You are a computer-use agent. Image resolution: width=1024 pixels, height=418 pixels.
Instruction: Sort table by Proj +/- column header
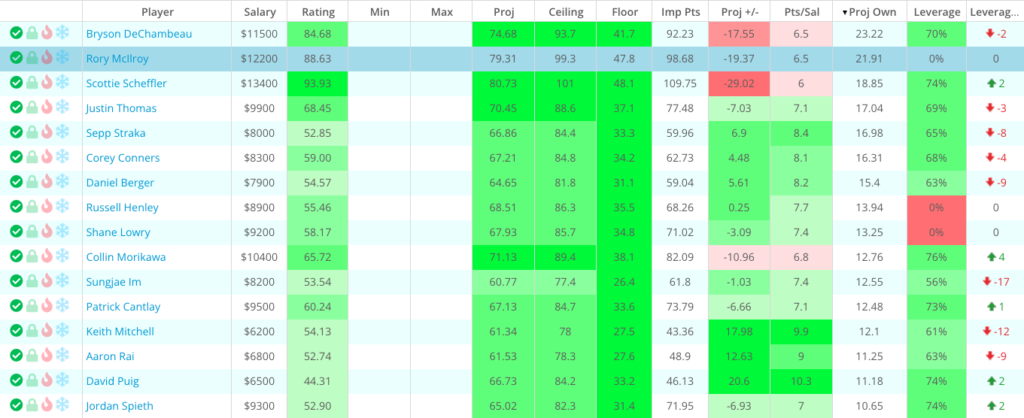(x=739, y=12)
